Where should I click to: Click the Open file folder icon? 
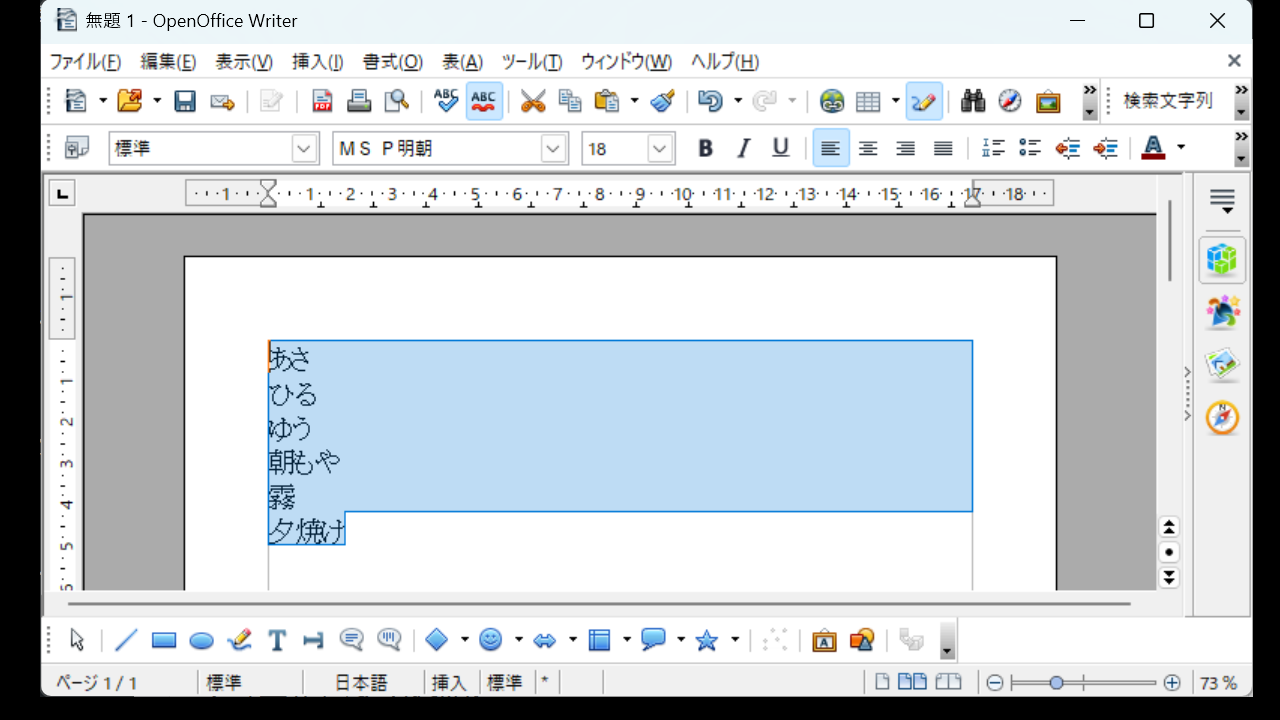click(130, 101)
